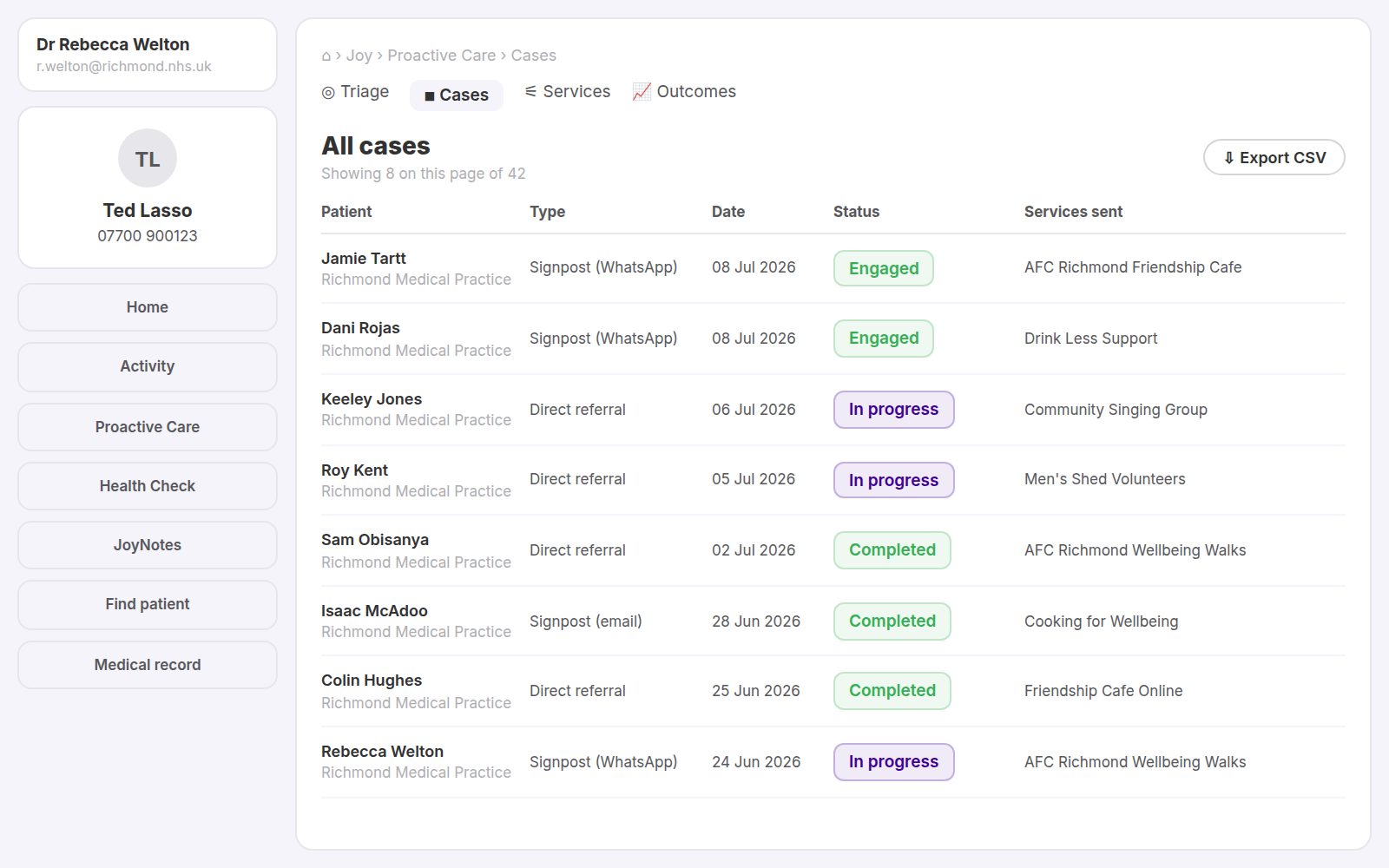Open Dr Rebecca Welton account card
This screenshot has width=1389, height=868.
click(x=148, y=55)
